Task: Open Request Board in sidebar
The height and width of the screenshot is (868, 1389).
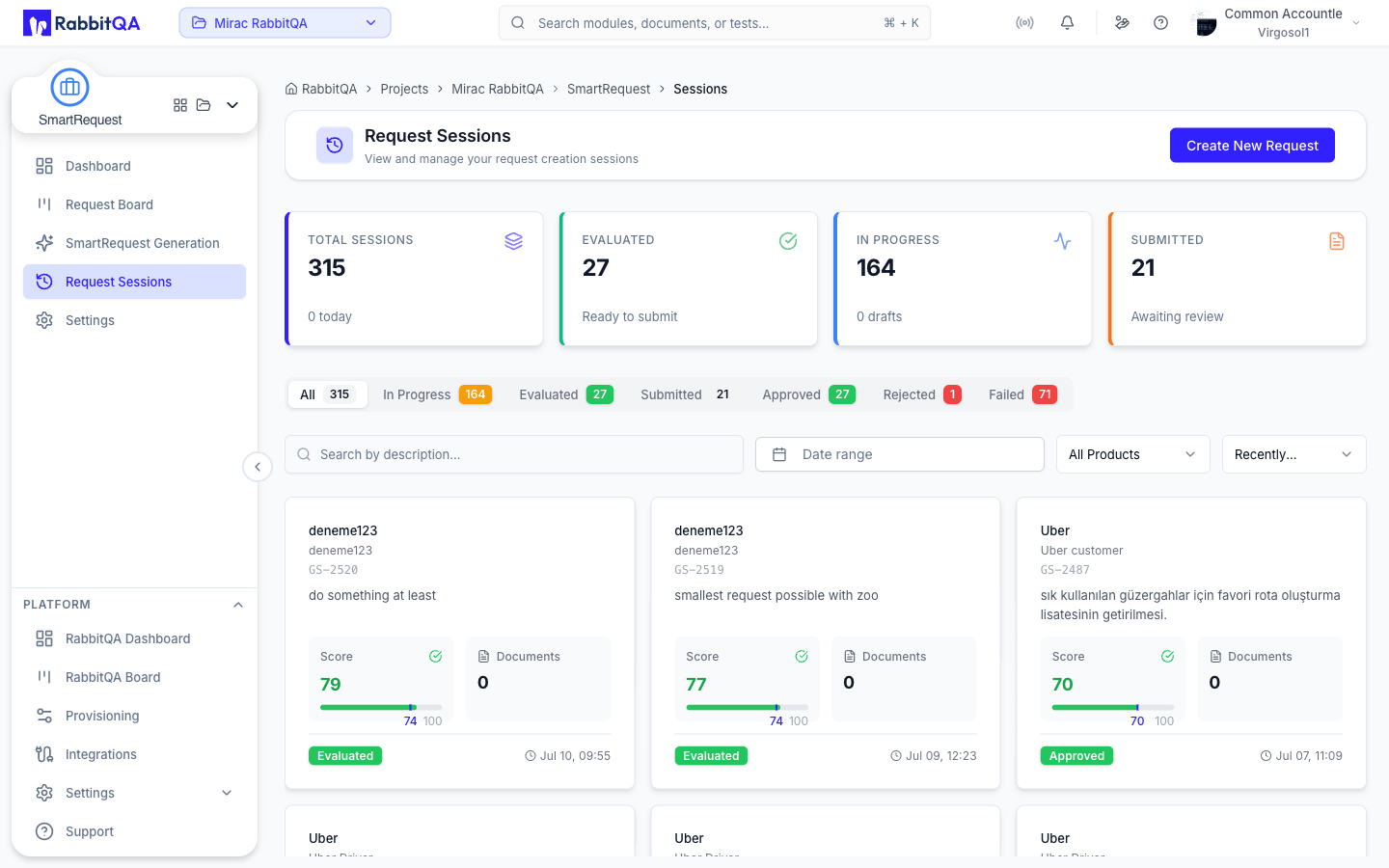Action: click(135, 204)
